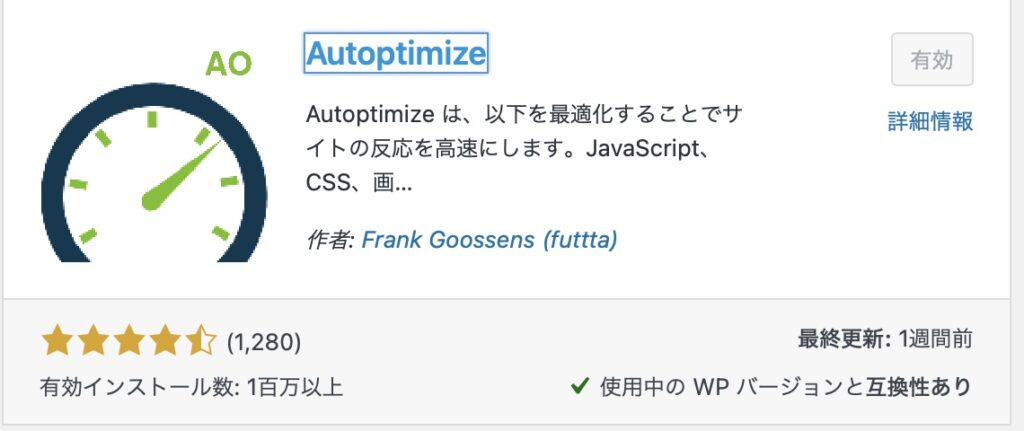Click the 有効インストール数 1百万以上 text
Image resolution: width=1024 pixels, height=431 pixels.
tap(191, 387)
